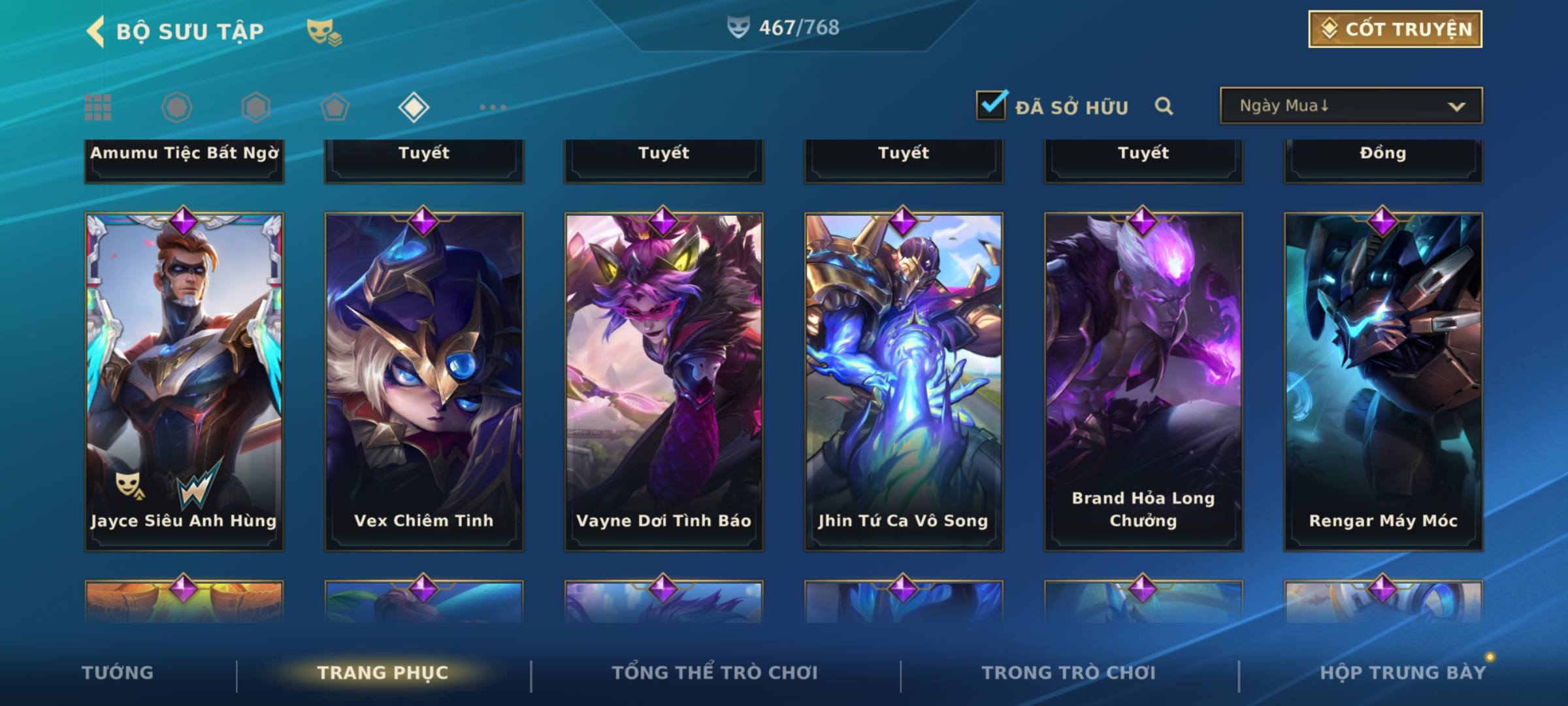This screenshot has height=706, width=1568.
Task: Uncheck the Đã Sở Hữu checkbox
Action: coord(991,105)
